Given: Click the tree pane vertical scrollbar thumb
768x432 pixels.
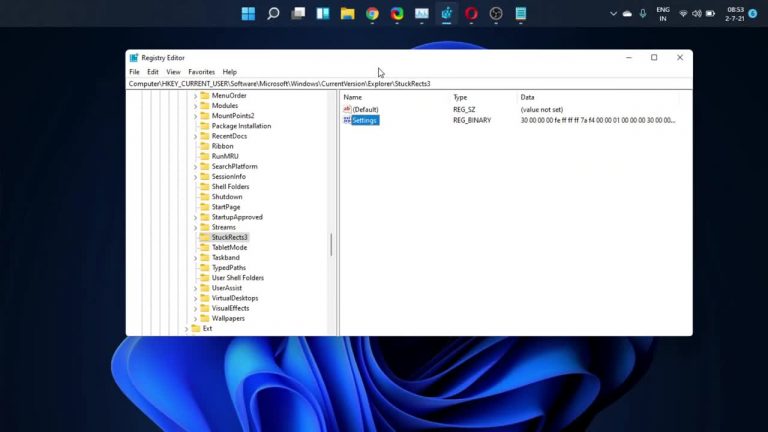Looking at the screenshot, I should (332, 244).
